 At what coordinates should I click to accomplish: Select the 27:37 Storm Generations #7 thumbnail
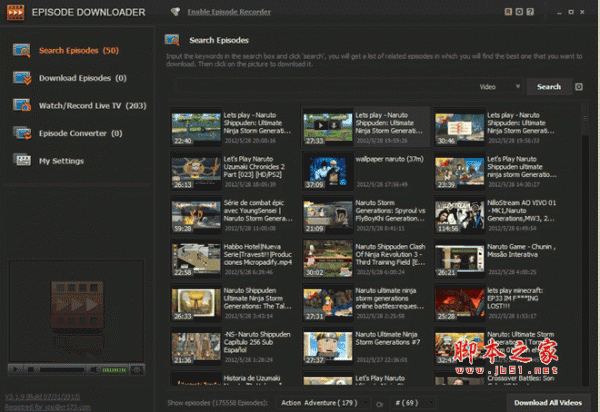[x=328, y=348]
